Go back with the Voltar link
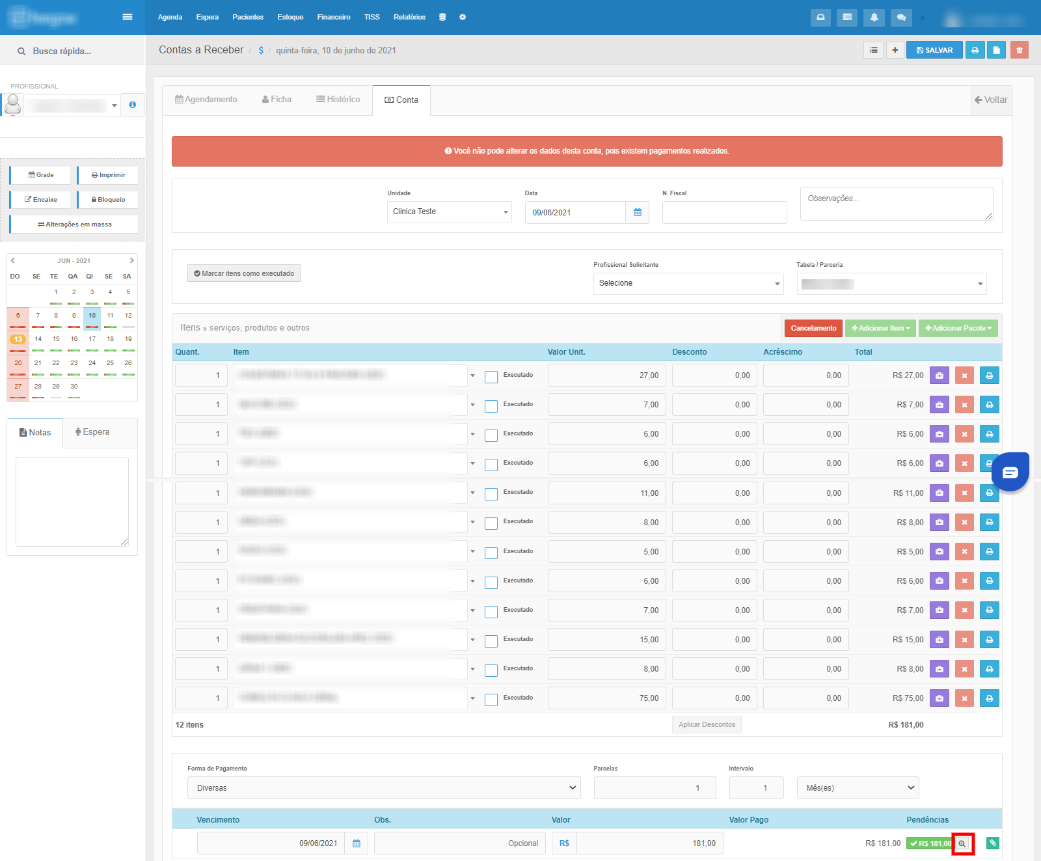 click(991, 100)
